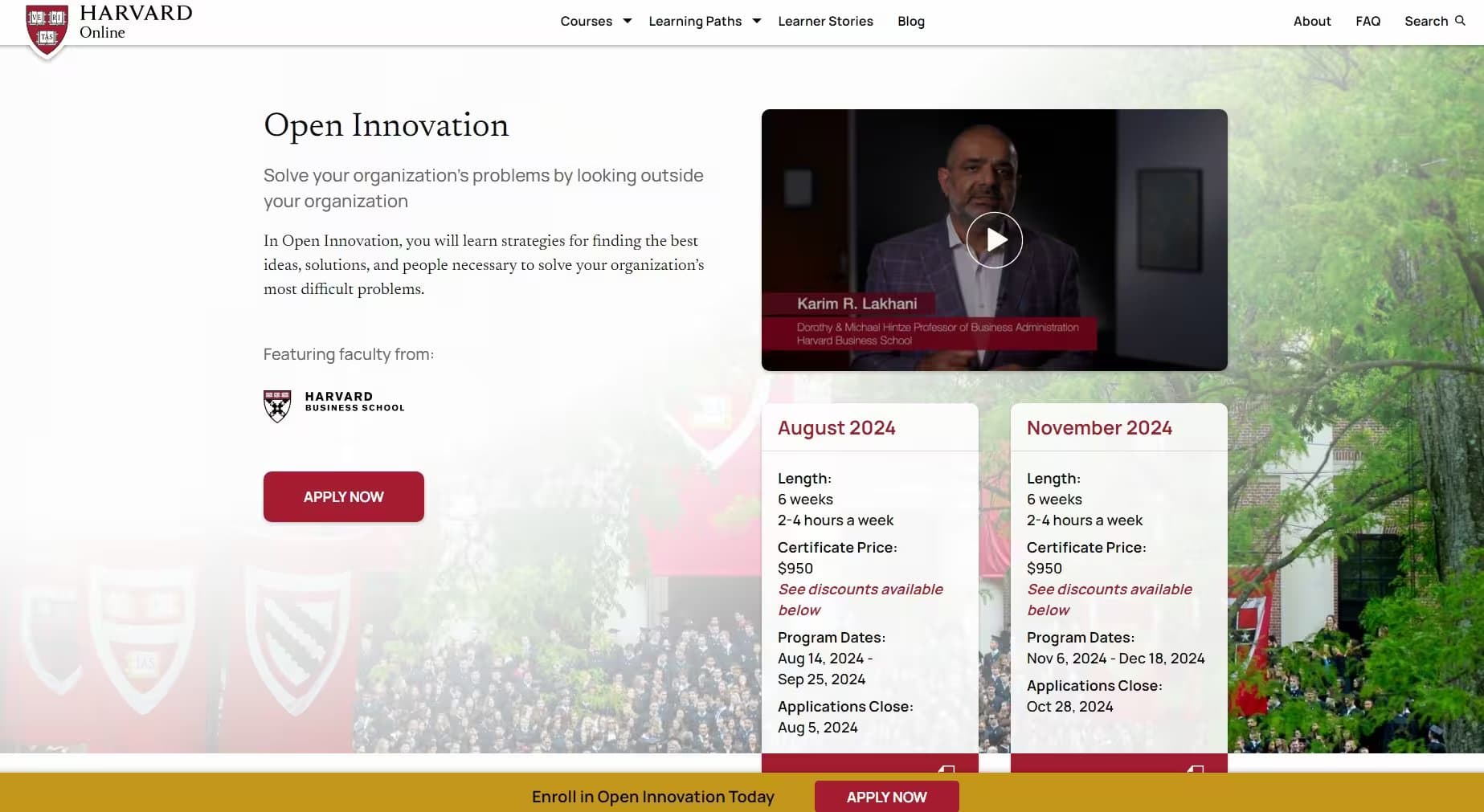Go to Learner Stories page
1484x812 pixels.
click(x=825, y=21)
